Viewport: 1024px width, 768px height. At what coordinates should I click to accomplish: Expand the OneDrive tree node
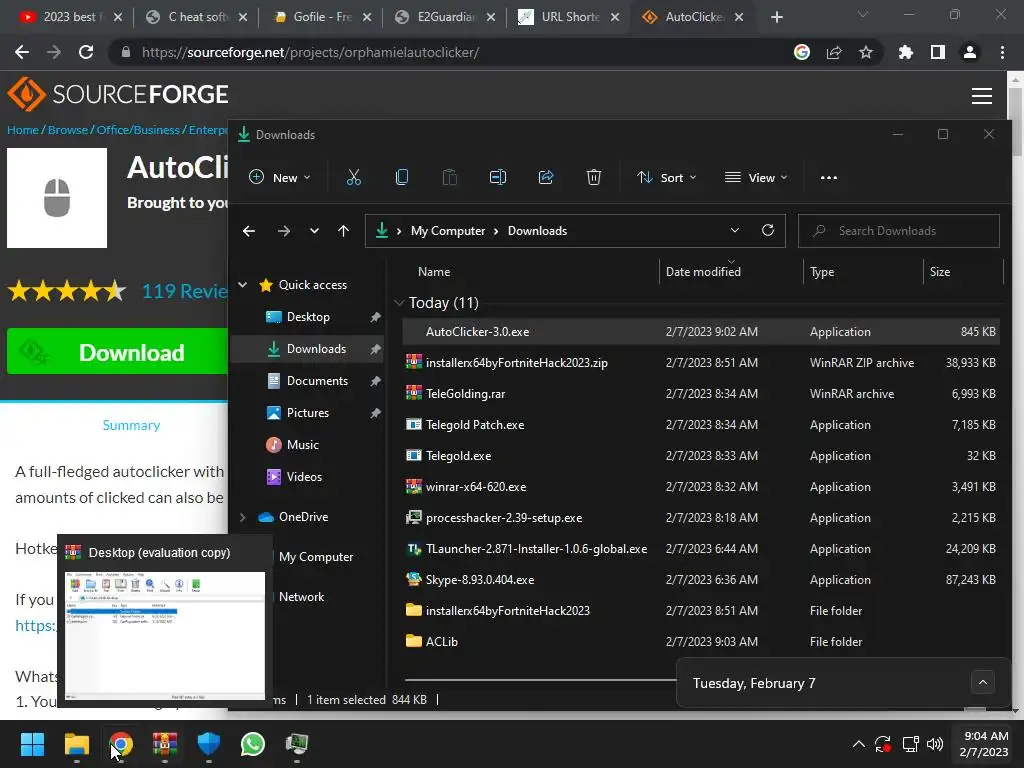click(242, 517)
